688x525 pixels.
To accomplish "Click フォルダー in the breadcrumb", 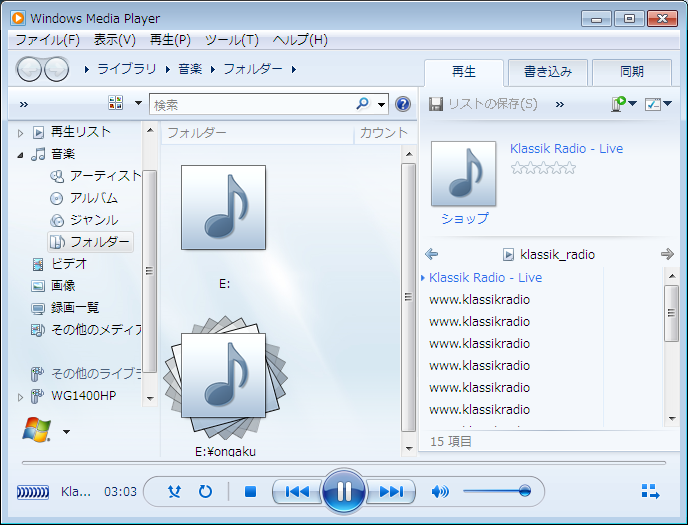I will point(253,69).
